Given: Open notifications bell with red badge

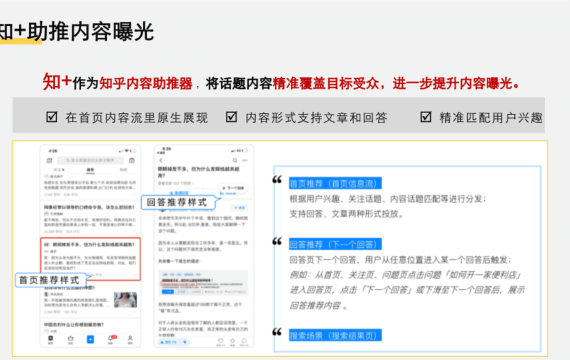Looking at the screenshot, I should 111,339.
